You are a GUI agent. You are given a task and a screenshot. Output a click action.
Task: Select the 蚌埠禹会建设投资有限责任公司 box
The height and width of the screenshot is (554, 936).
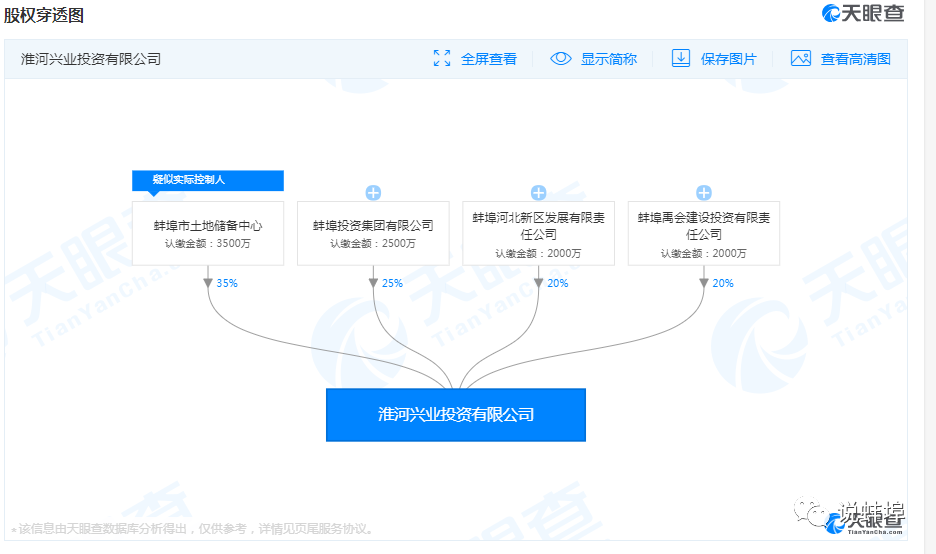tap(704, 233)
